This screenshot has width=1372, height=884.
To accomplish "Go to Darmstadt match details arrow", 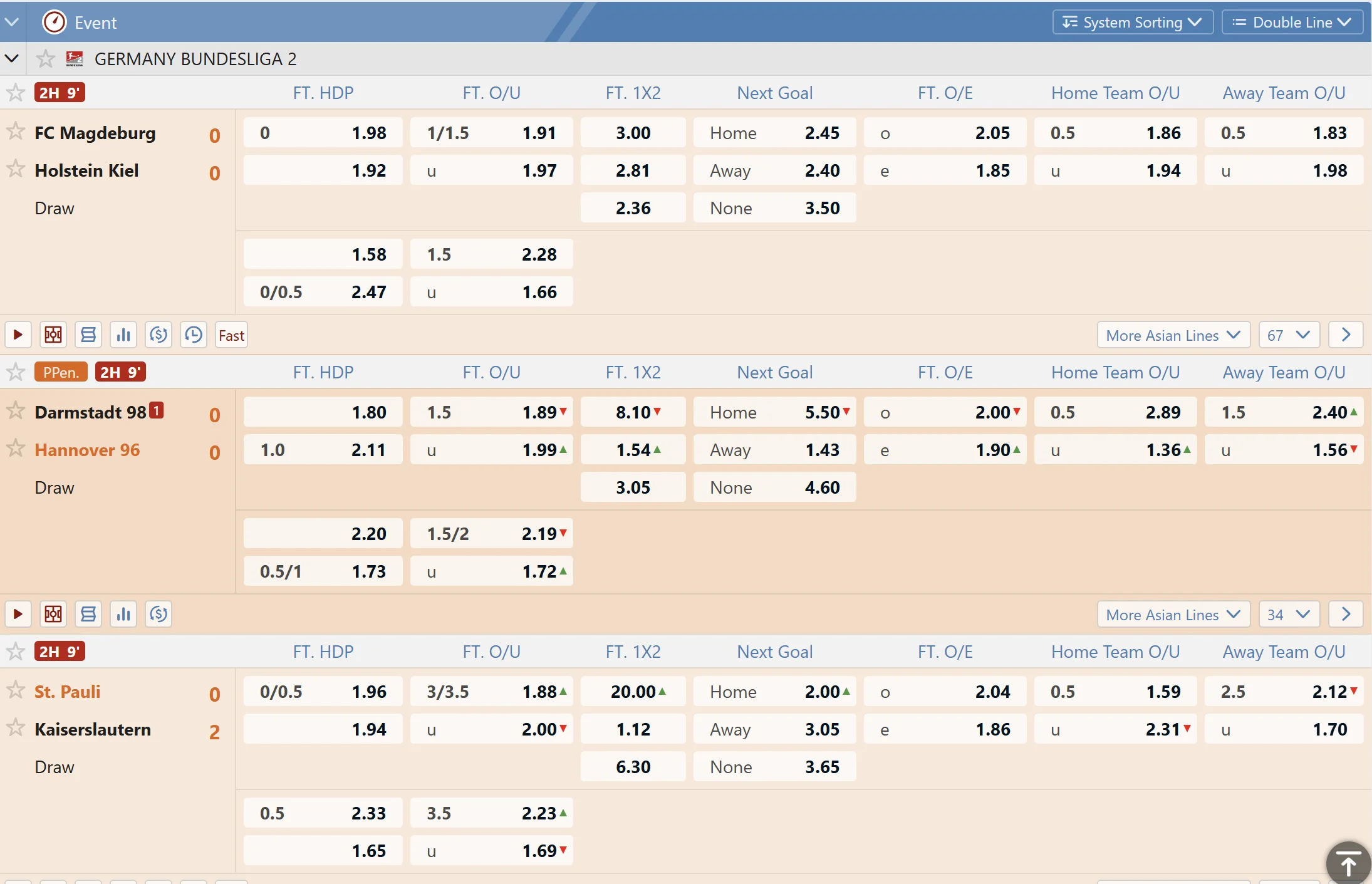I will pyautogui.click(x=1346, y=615).
